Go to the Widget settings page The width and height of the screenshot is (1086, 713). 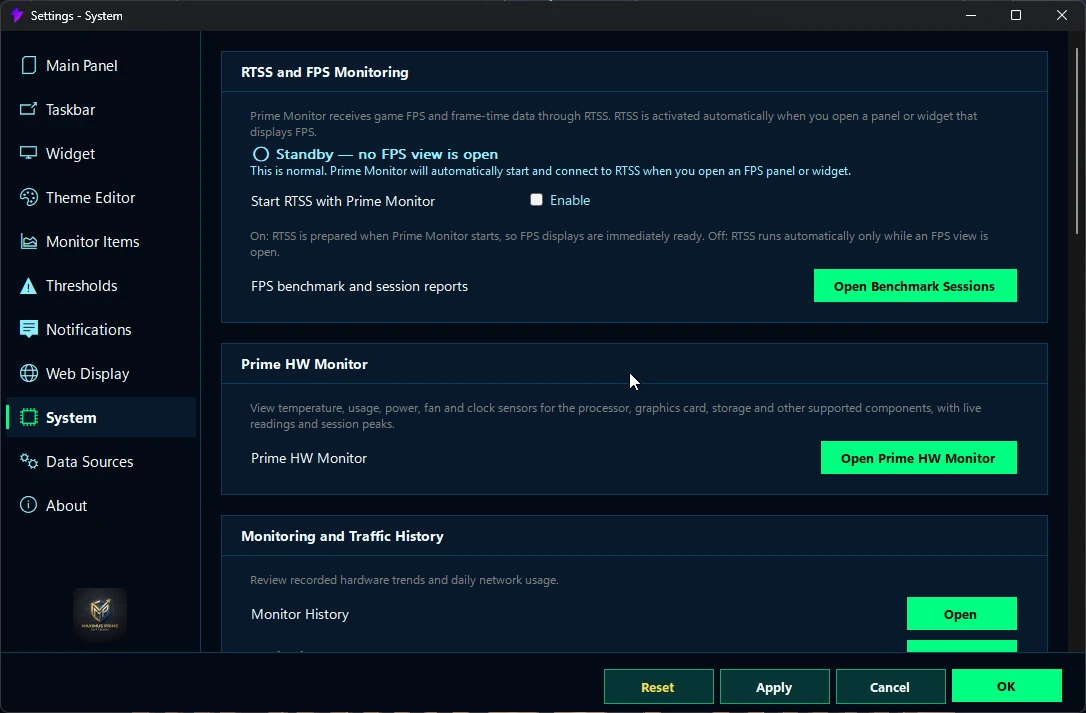(101, 154)
